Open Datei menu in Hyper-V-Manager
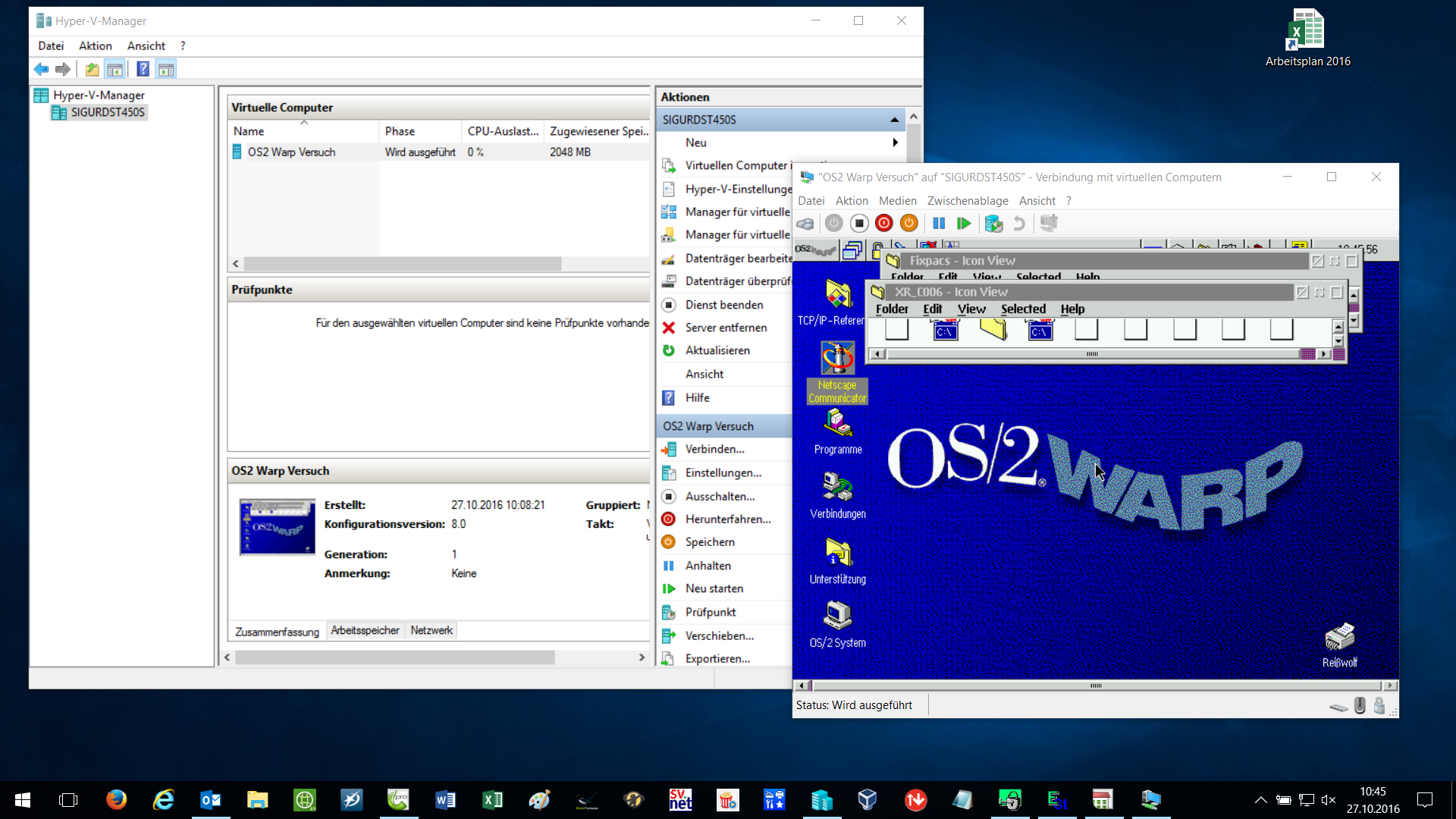Viewport: 1456px width, 819px height. click(51, 45)
